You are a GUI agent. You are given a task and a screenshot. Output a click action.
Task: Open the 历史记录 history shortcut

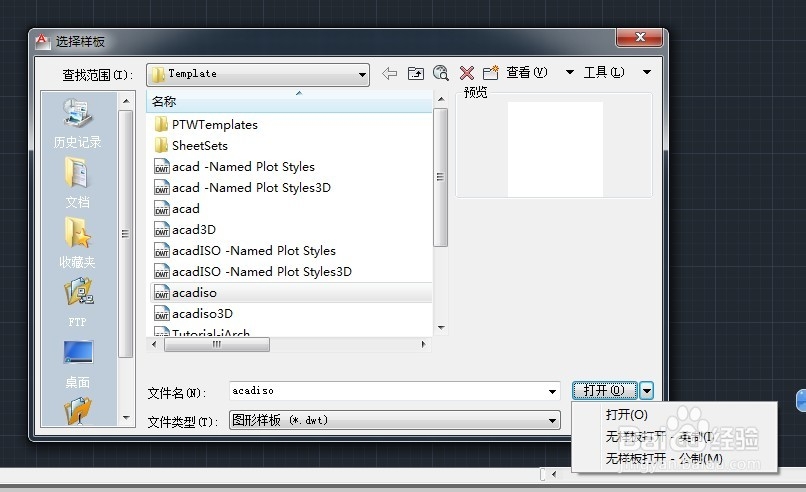[78, 124]
